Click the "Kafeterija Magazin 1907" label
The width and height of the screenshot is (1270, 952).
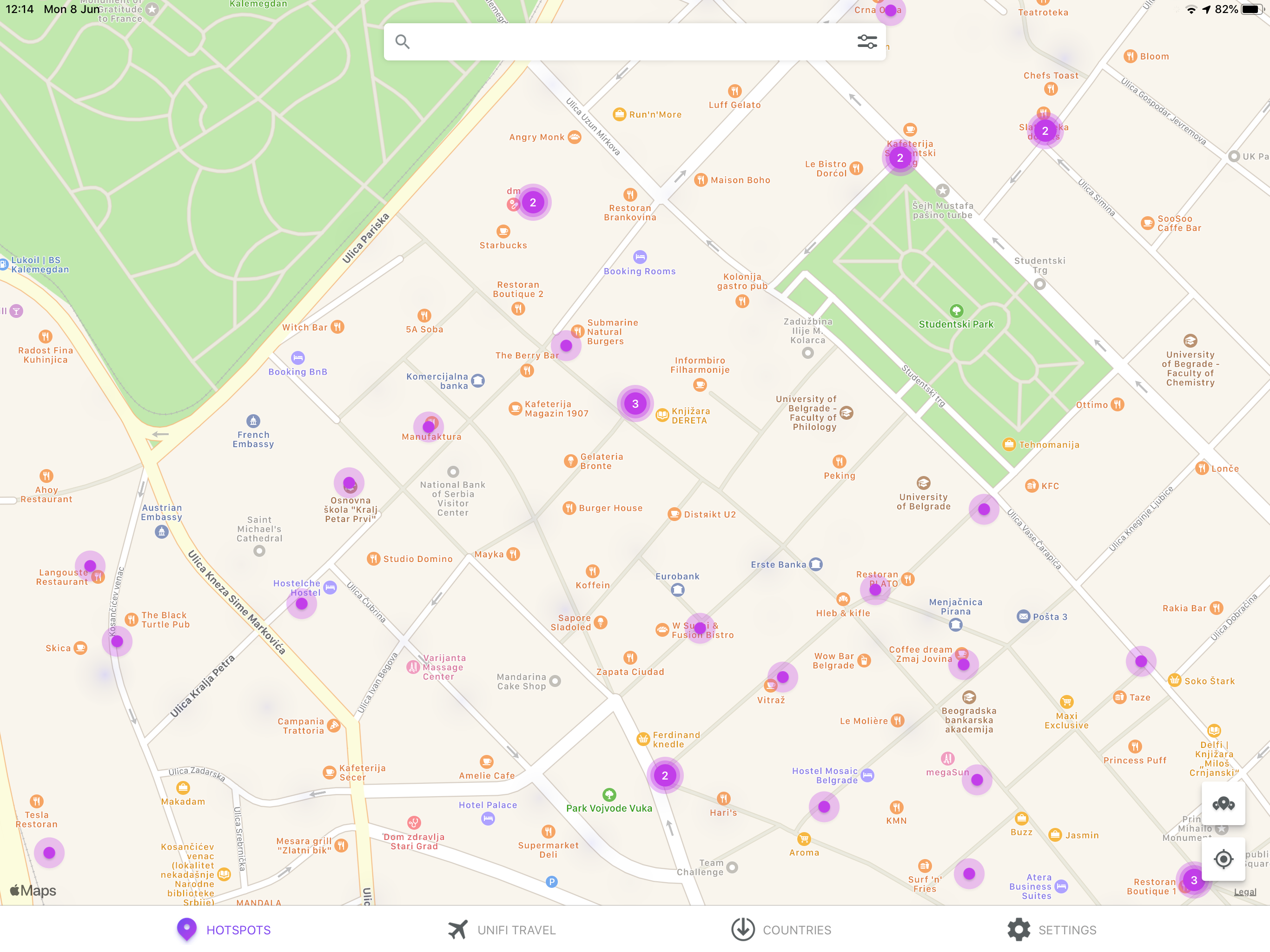pos(556,408)
